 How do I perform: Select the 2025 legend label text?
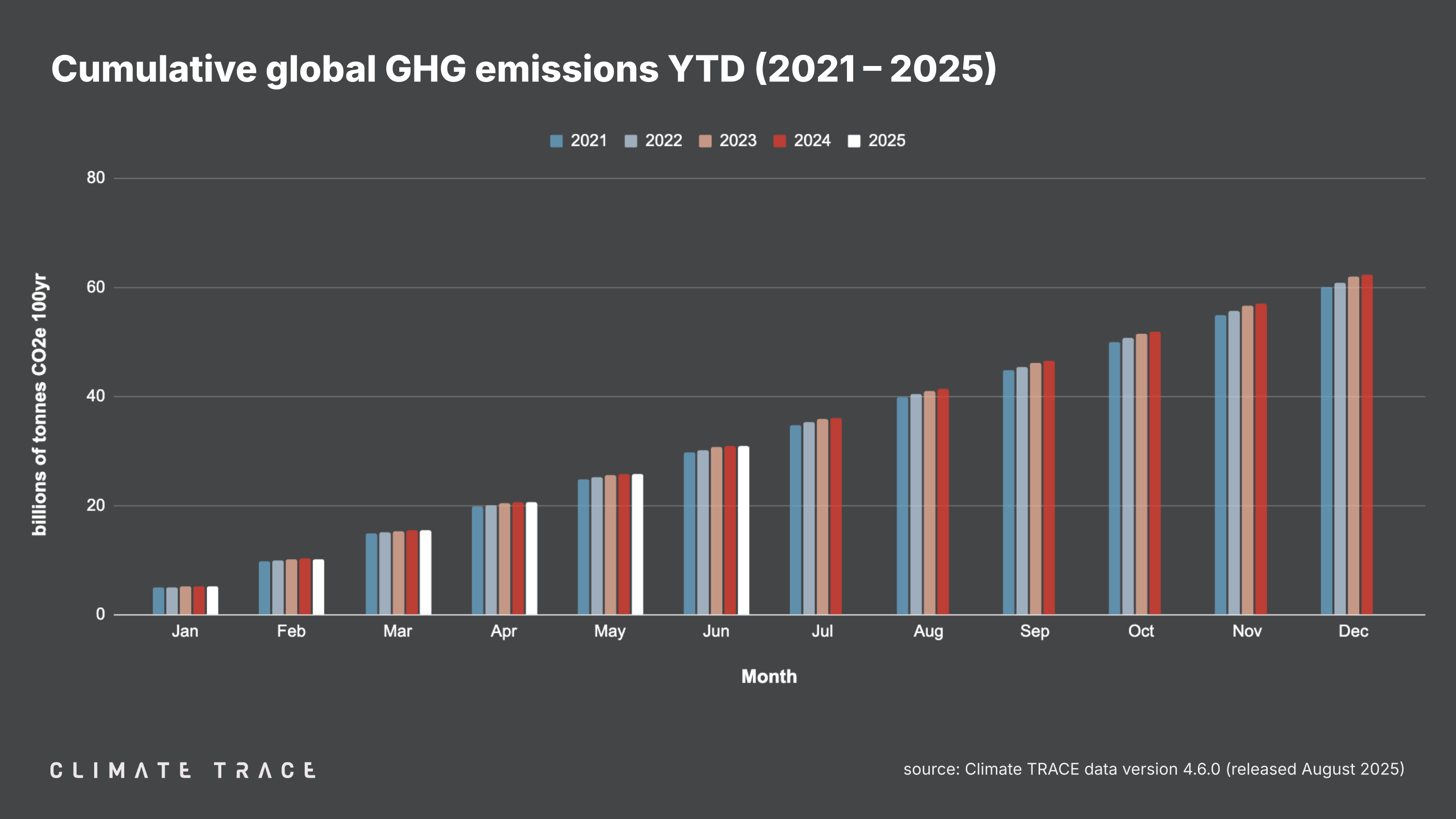coord(886,141)
